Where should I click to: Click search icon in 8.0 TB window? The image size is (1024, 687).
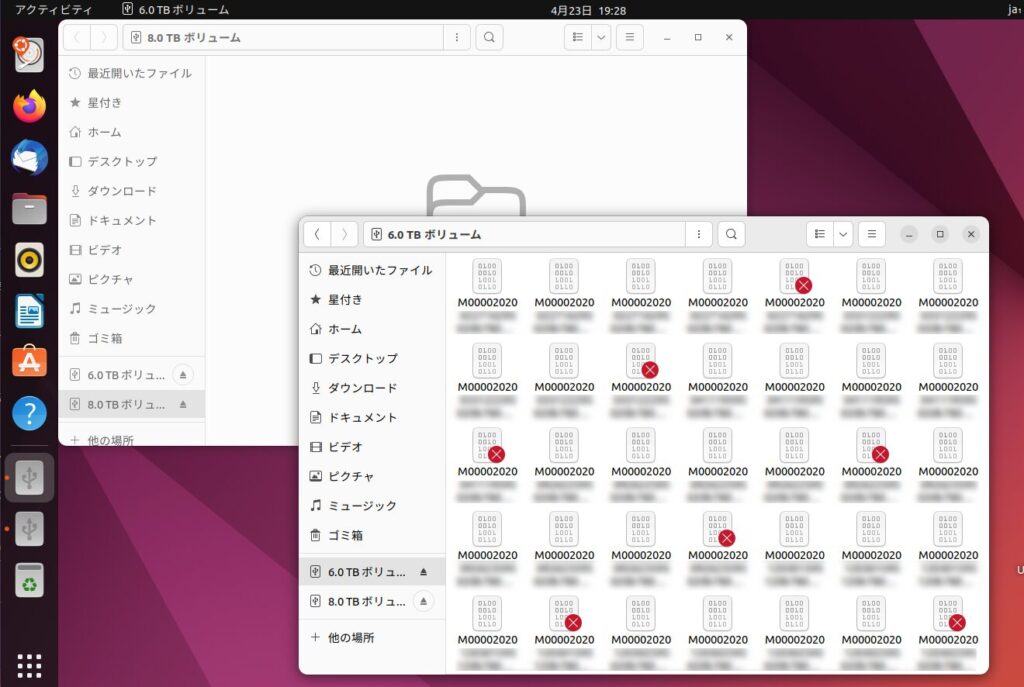tap(488, 38)
